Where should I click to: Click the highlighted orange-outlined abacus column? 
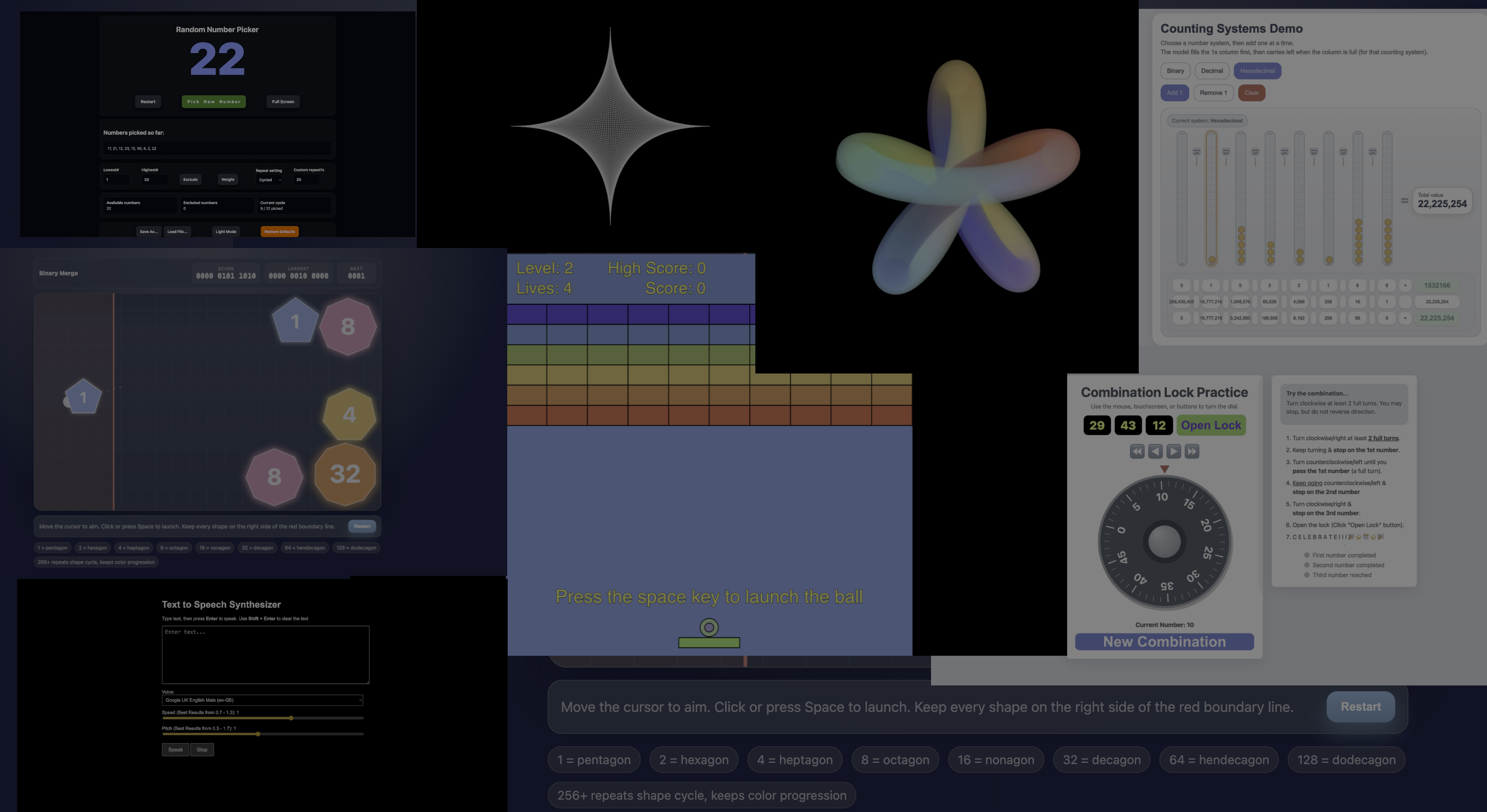click(x=1211, y=198)
